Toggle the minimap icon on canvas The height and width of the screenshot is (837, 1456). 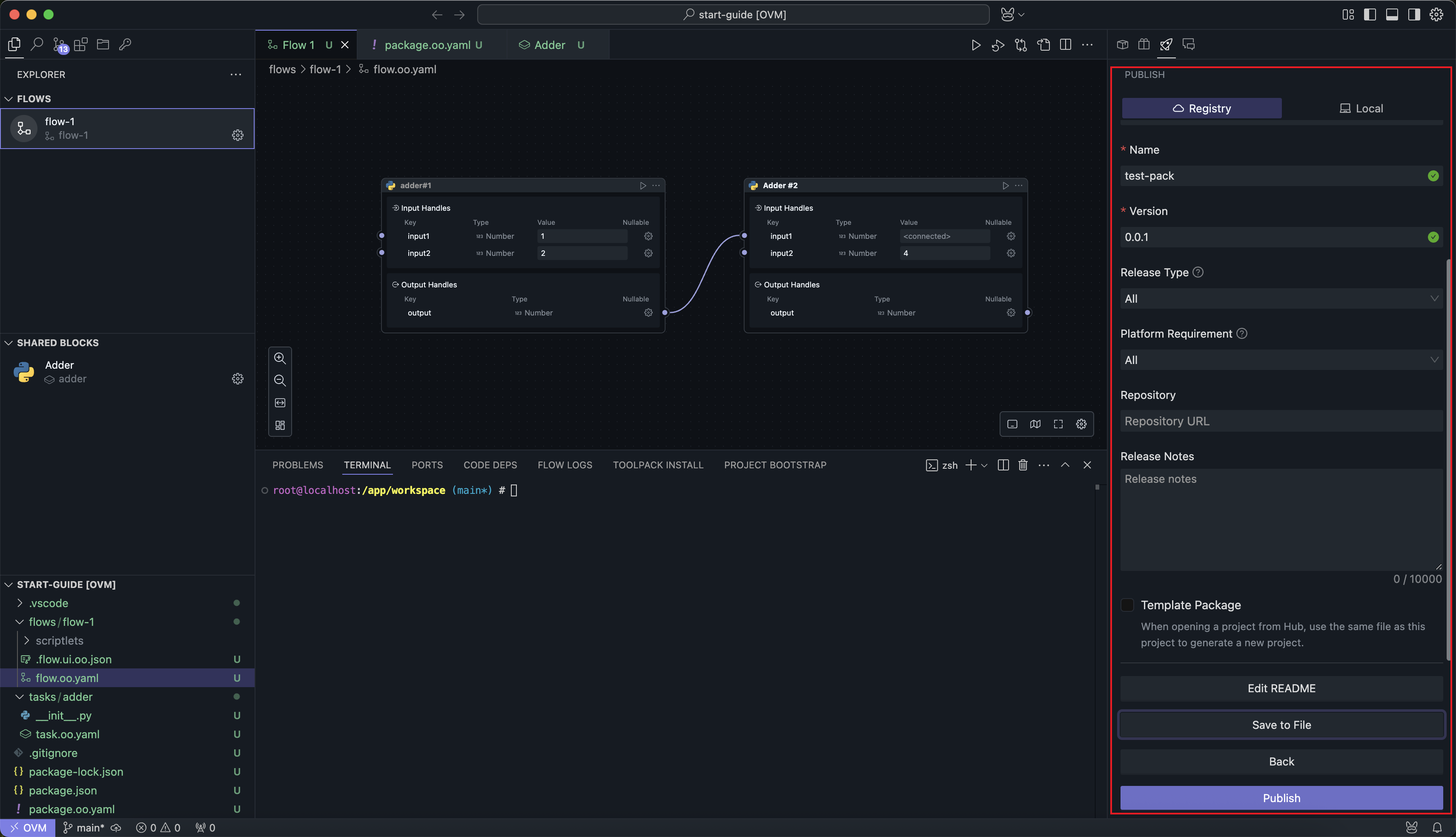1035,424
